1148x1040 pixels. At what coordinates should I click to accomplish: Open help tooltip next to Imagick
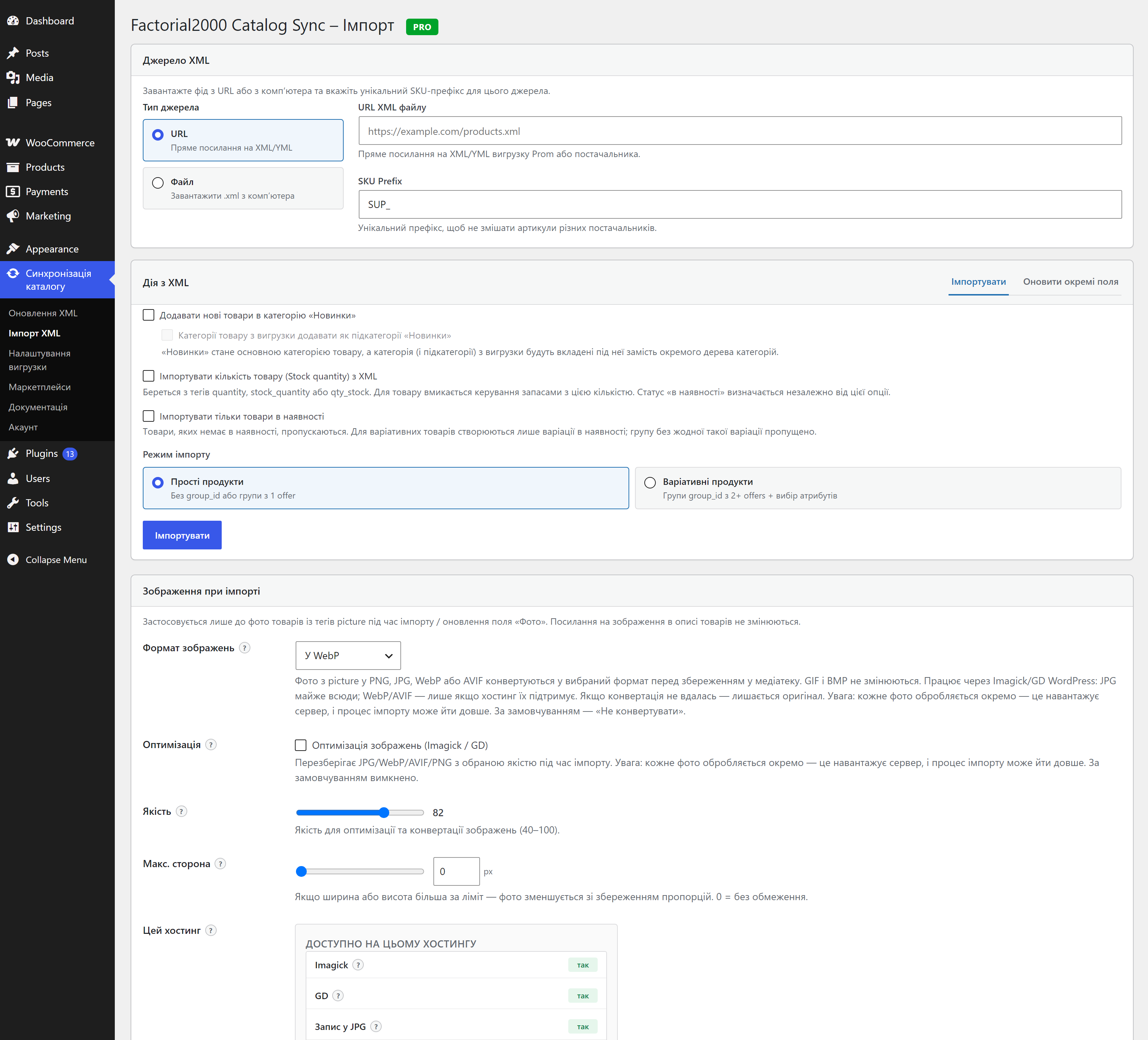[358, 965]
